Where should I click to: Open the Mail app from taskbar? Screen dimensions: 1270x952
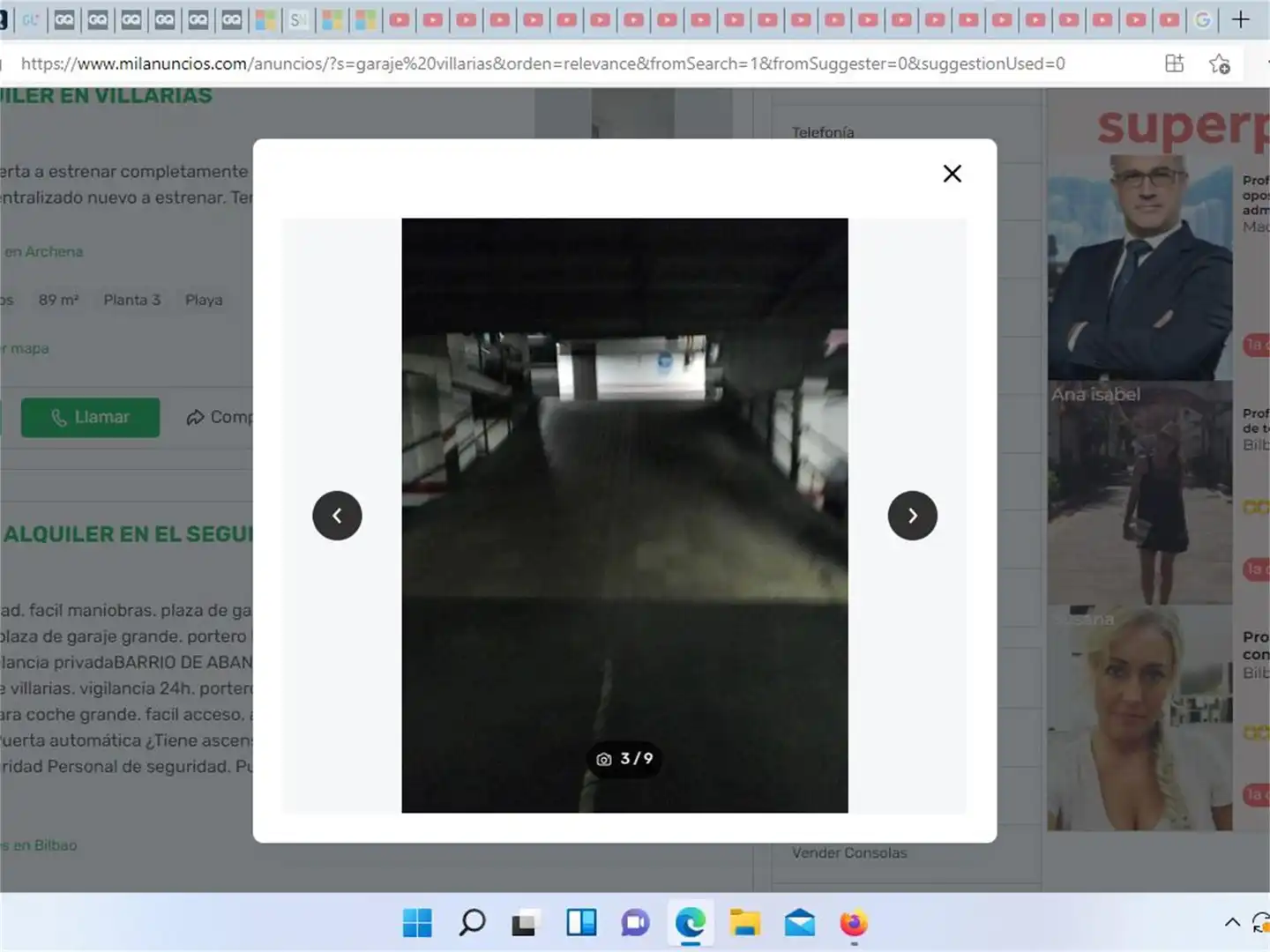pos(799,923)
